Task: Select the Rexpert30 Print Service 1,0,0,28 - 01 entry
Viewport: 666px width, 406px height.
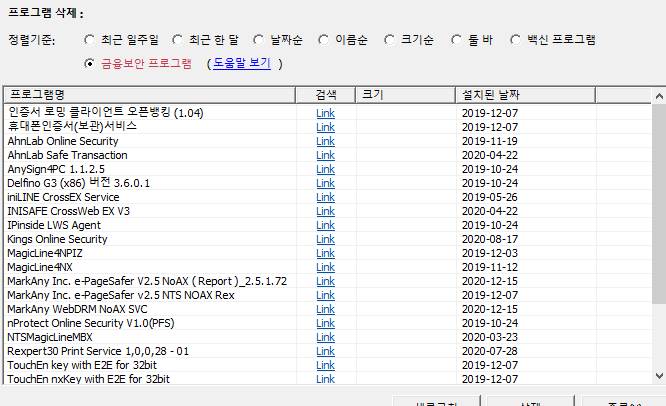Action: (x=98, y=351)
